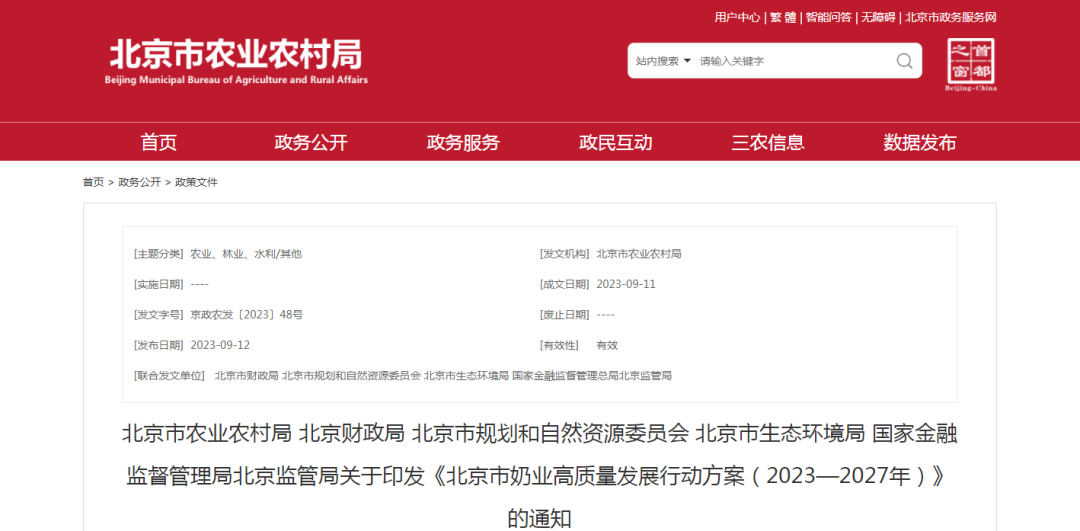Click the [实施日期] label
Screen dimensions: 1080x531
[158, 284]
